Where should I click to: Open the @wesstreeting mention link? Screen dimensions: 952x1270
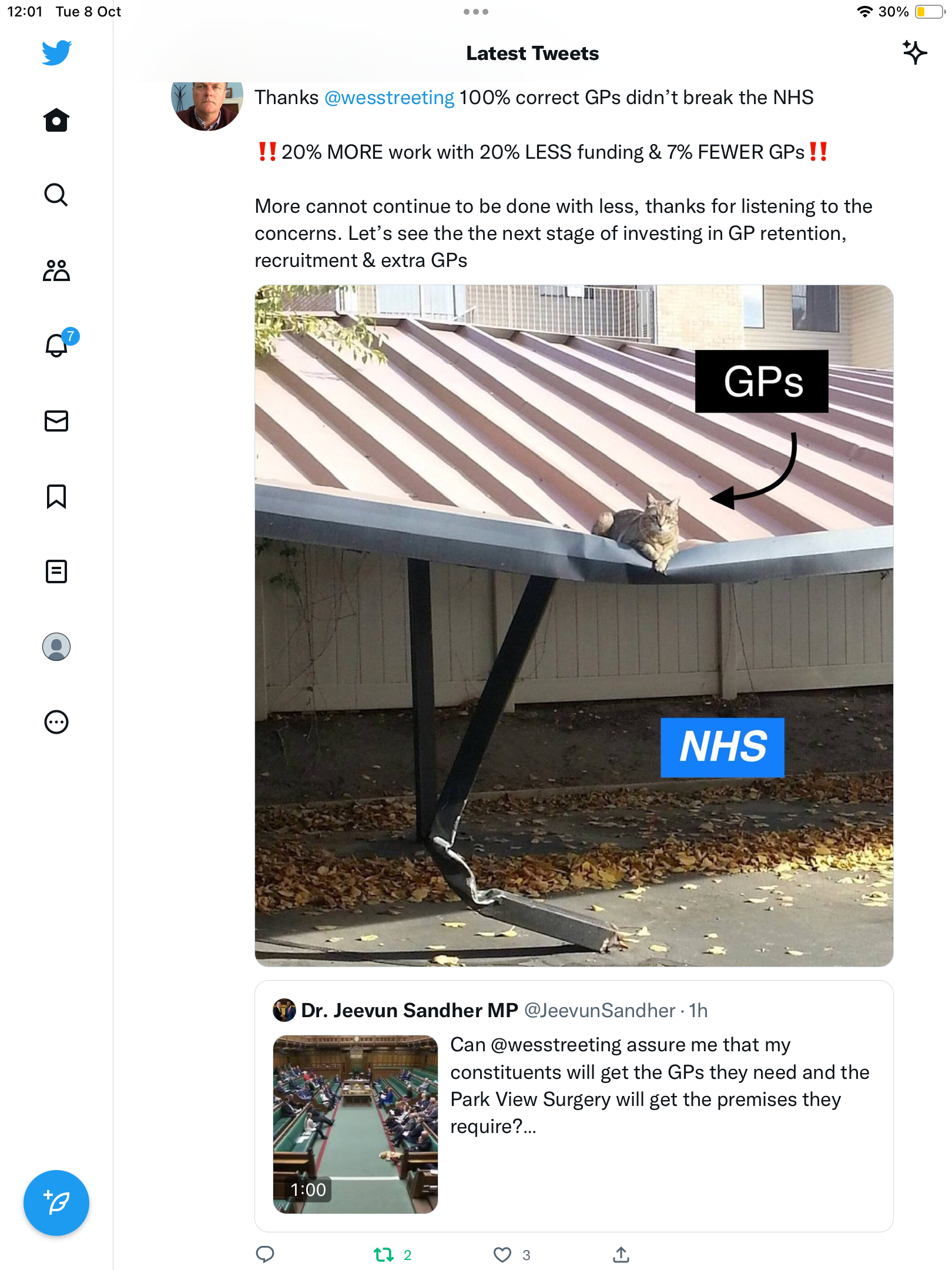click(389, 98)
